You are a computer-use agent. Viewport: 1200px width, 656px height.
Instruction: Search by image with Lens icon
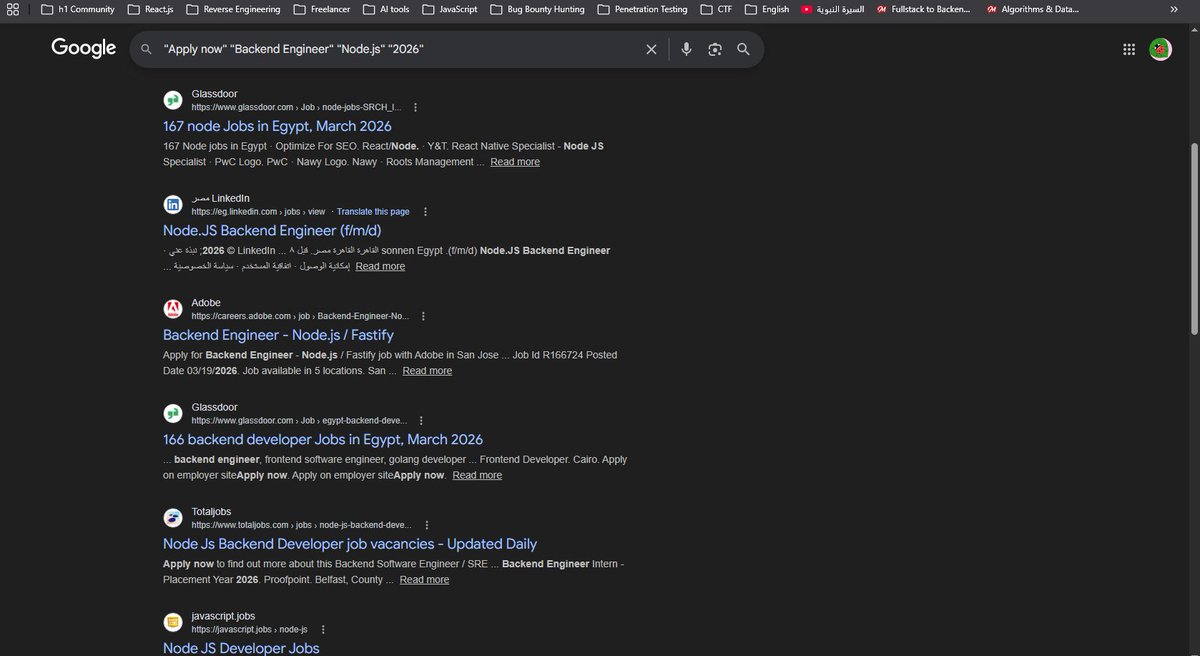tap(715, 49)
